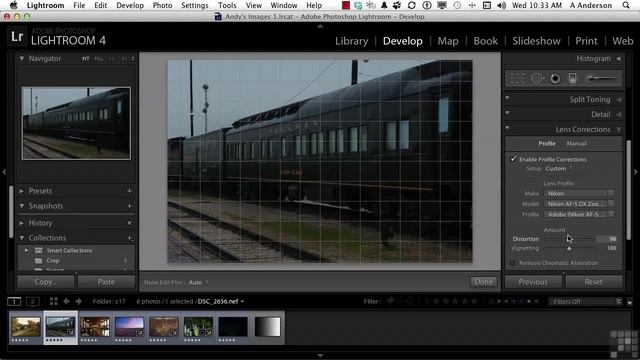Viewport: 640px width, 360px height.
Task: Toggle the Split Toning panel switch
Action: [507, 98]
